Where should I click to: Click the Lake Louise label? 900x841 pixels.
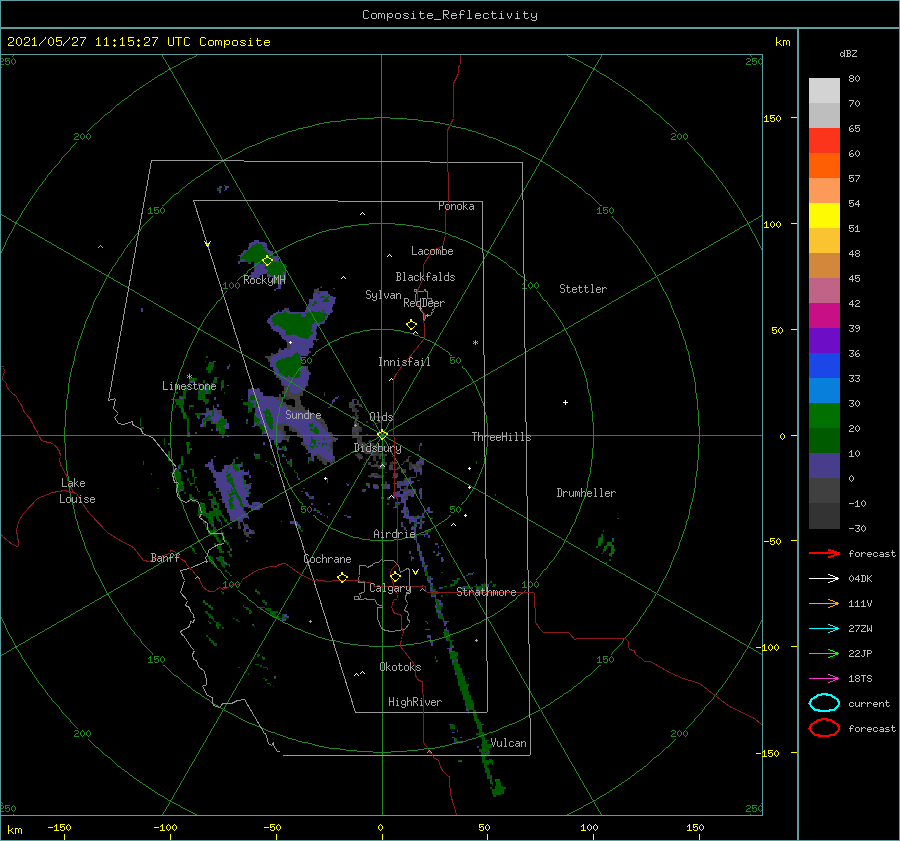point(77,491)
